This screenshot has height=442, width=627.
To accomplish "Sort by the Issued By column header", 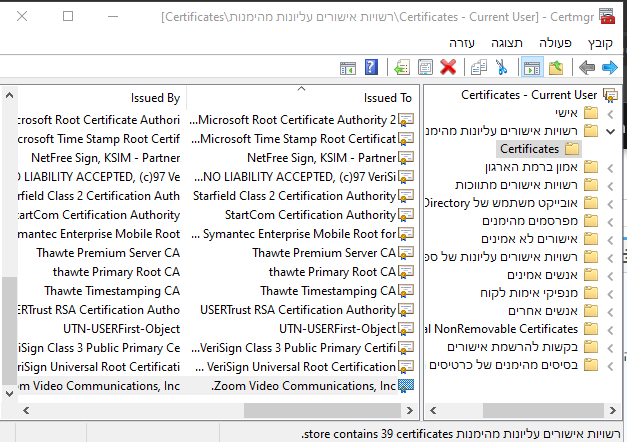I will [102, 98].
